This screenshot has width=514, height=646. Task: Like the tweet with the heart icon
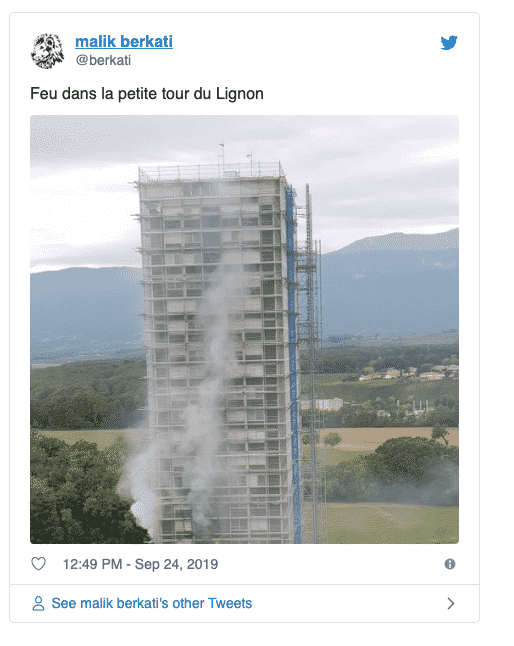pos(39,564)
